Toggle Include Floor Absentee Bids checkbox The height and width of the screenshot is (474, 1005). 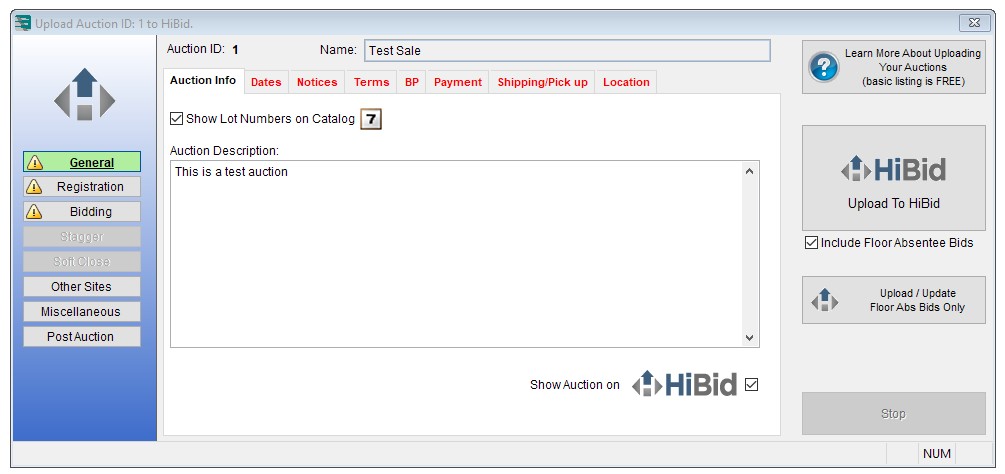pyautogui.click(x=811, y=243)
